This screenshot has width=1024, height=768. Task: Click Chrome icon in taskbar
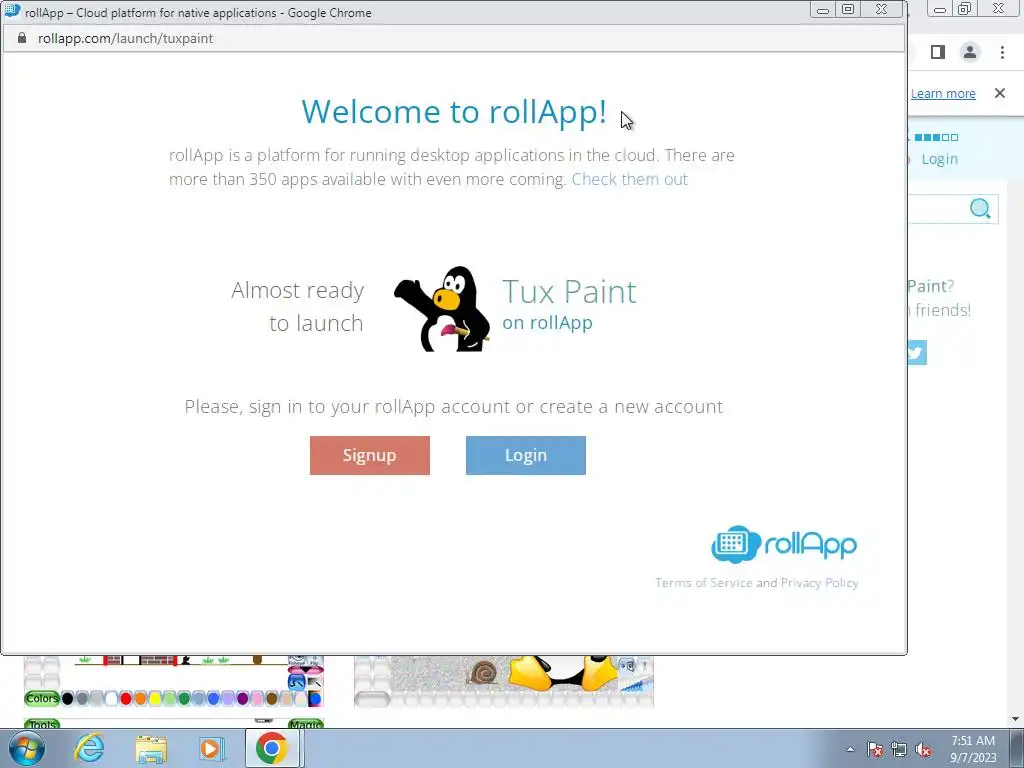pos(272,748)
